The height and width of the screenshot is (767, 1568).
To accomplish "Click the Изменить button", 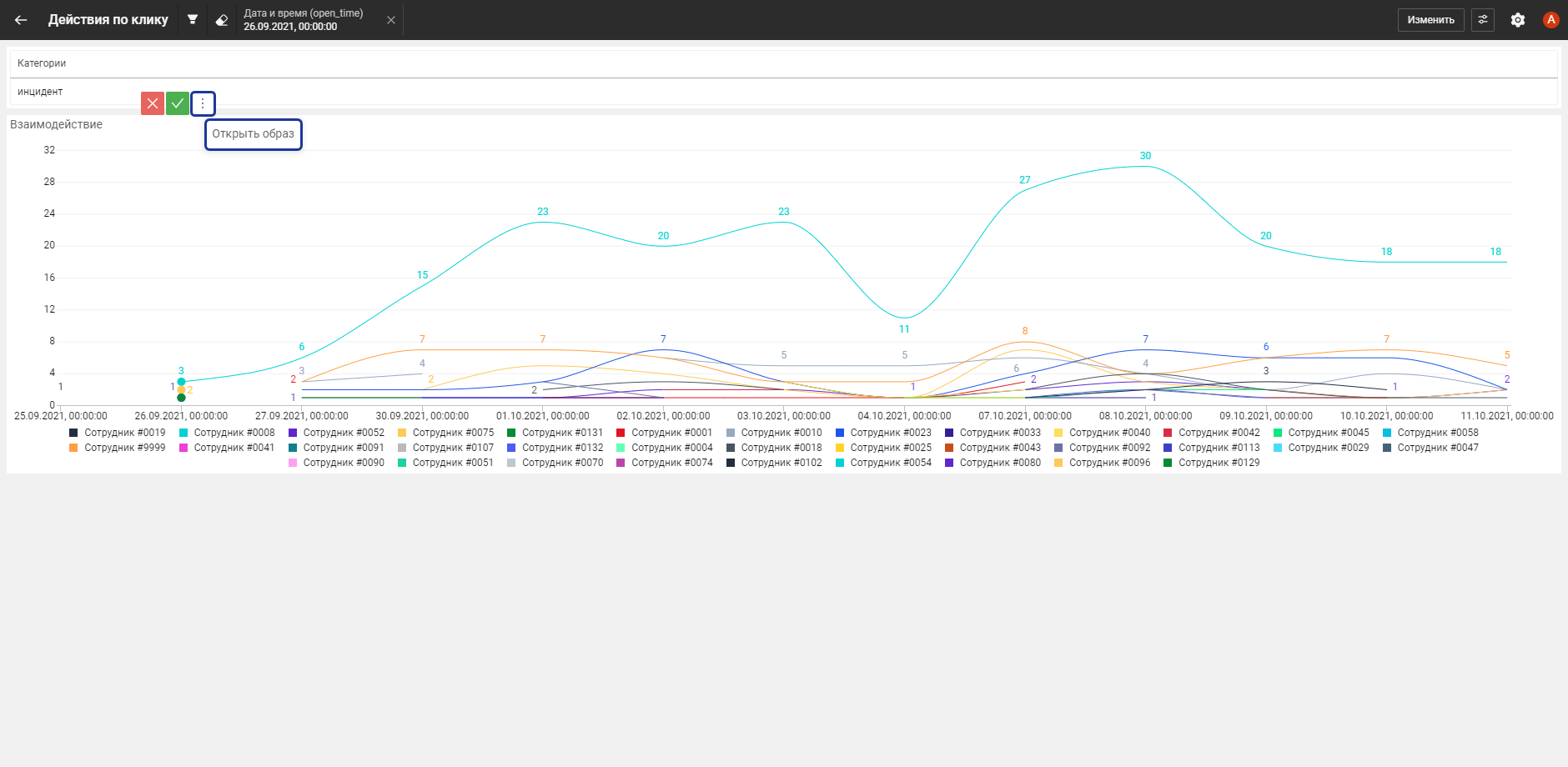I will pos(1430,20).
